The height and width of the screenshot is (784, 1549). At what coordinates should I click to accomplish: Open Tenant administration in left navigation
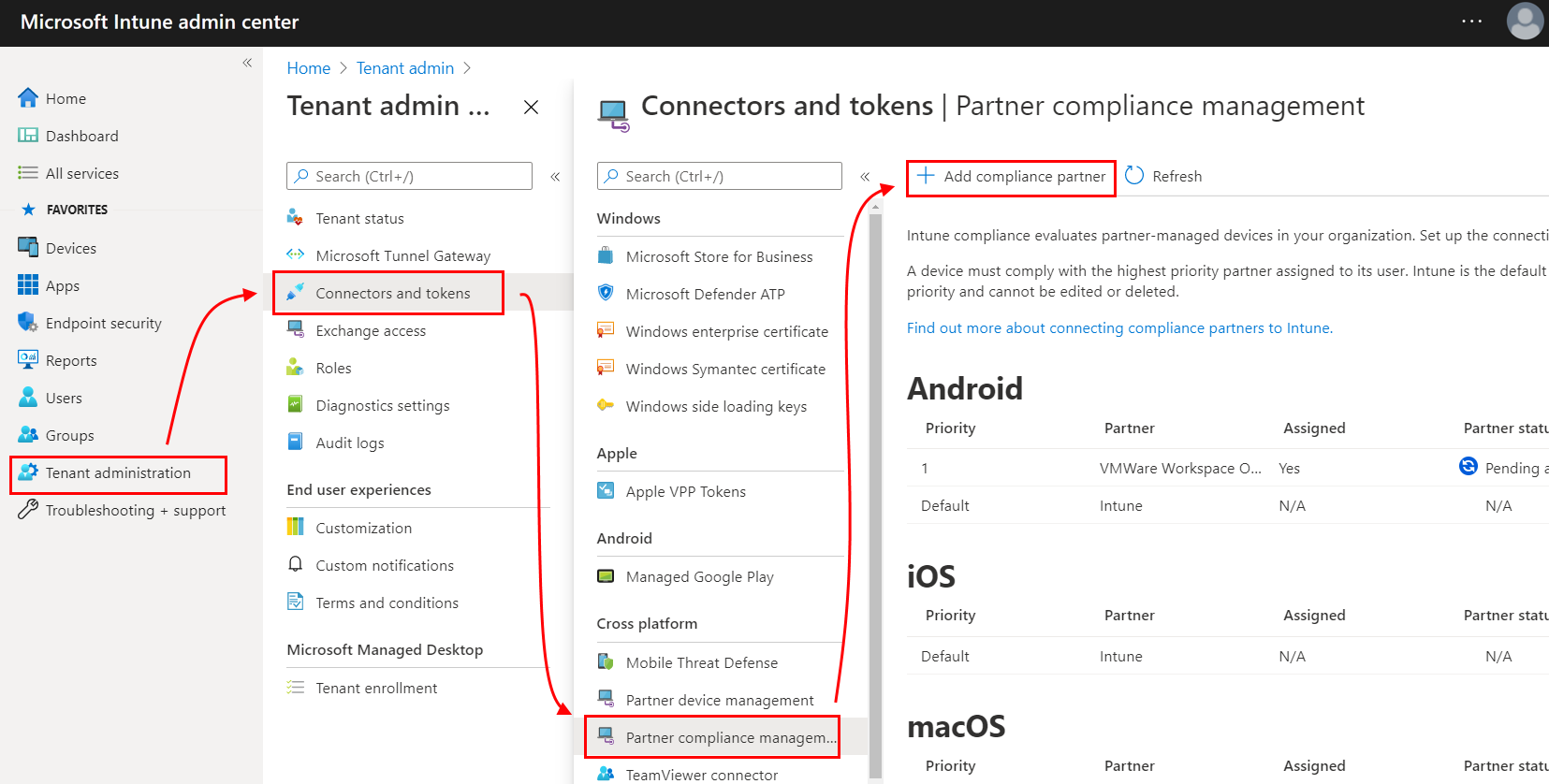118,473
